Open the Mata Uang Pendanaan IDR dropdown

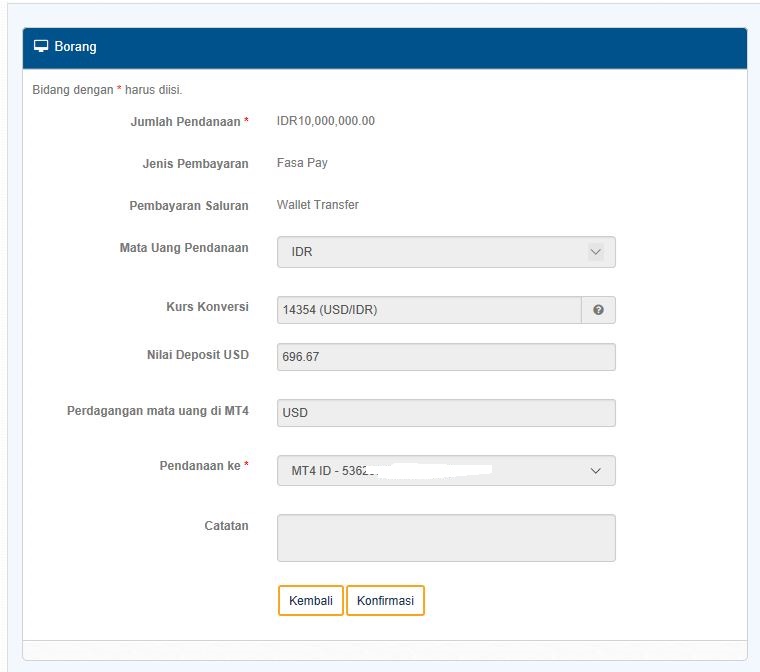click(x=446, y=252)
